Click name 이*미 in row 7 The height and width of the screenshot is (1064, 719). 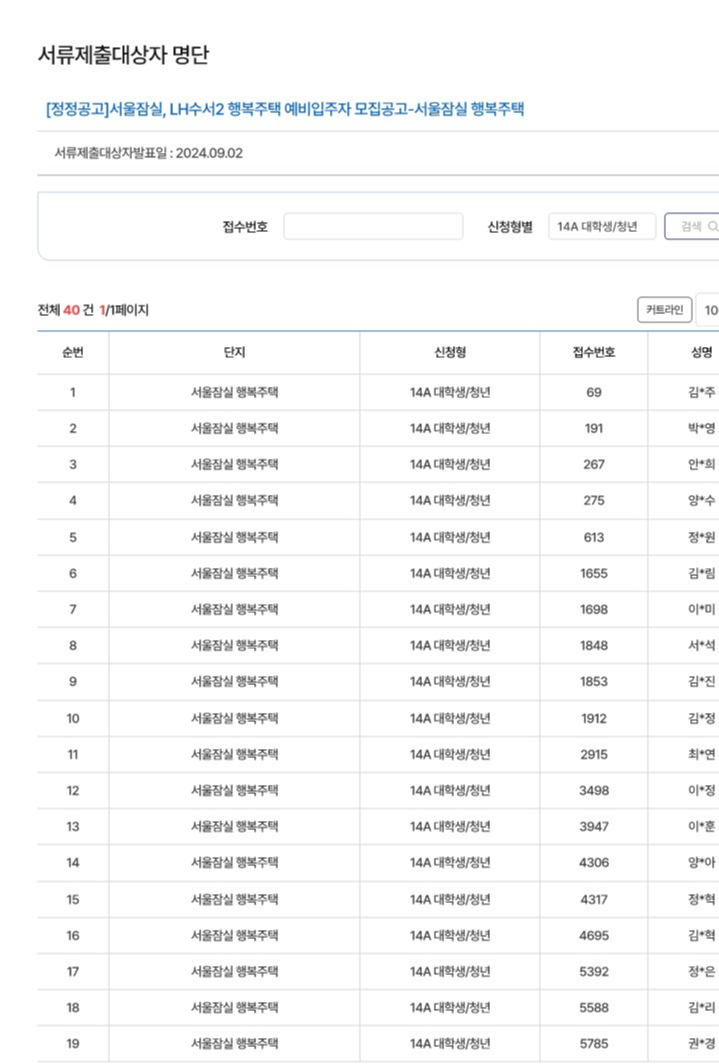(701, 609)
